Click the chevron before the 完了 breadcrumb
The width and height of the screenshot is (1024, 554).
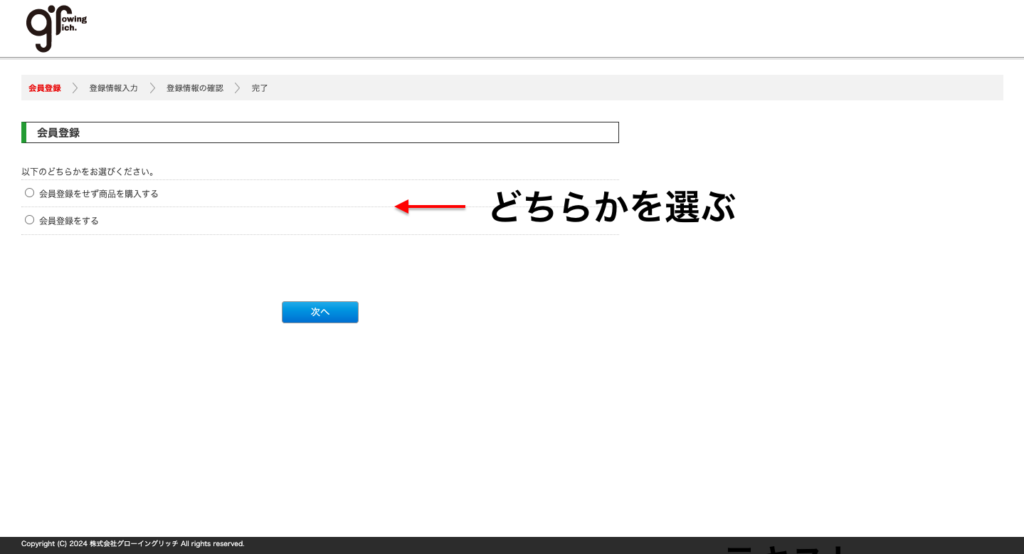coord(238,88)
